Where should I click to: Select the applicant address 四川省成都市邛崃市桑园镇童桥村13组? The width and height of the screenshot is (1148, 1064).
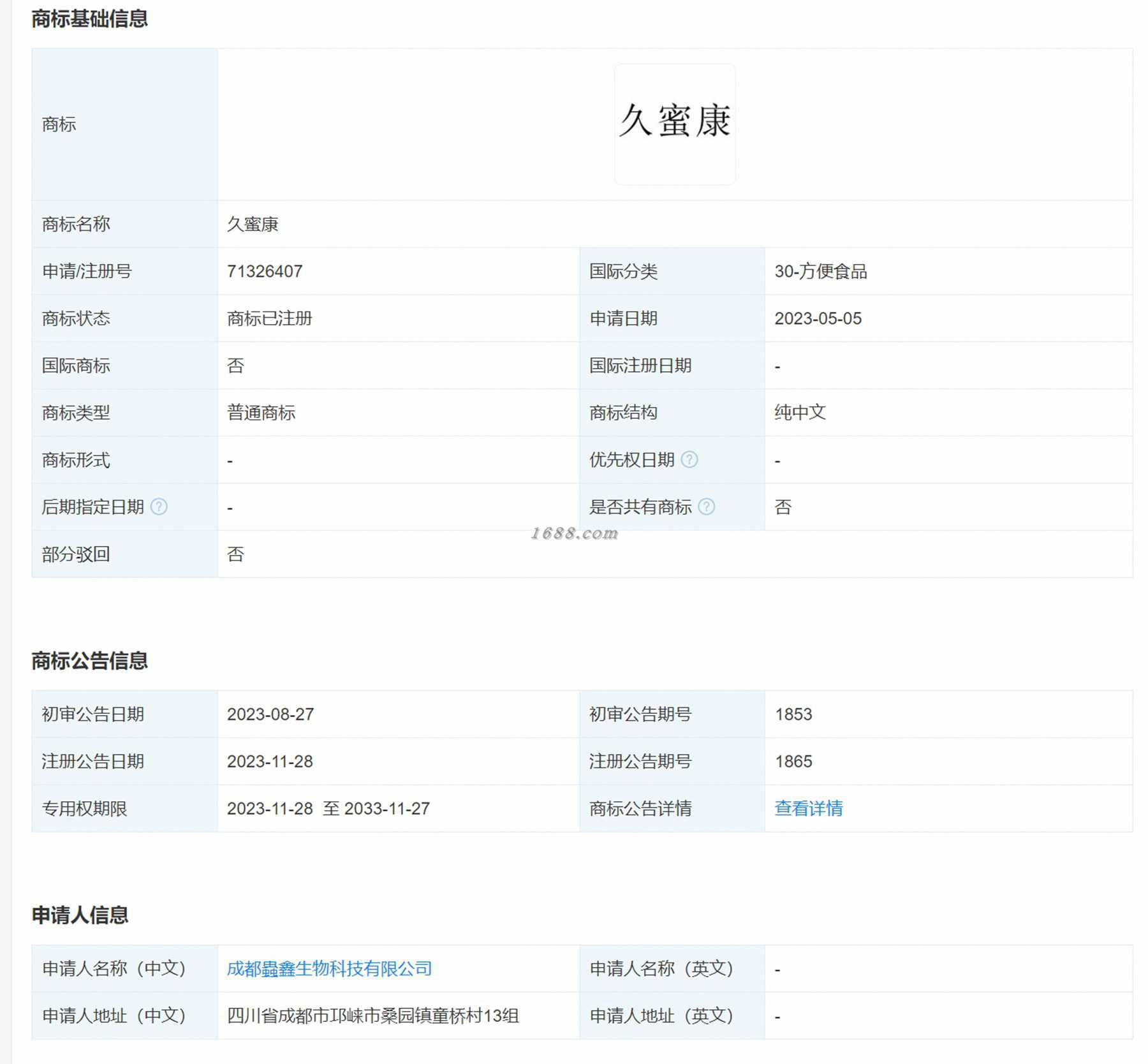[x=373, y=1016]
